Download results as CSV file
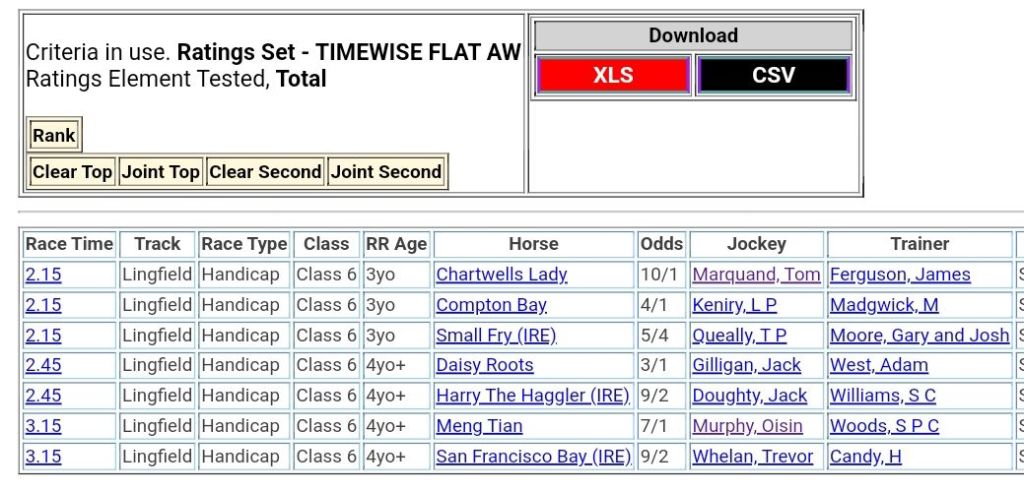 [773, 75]
